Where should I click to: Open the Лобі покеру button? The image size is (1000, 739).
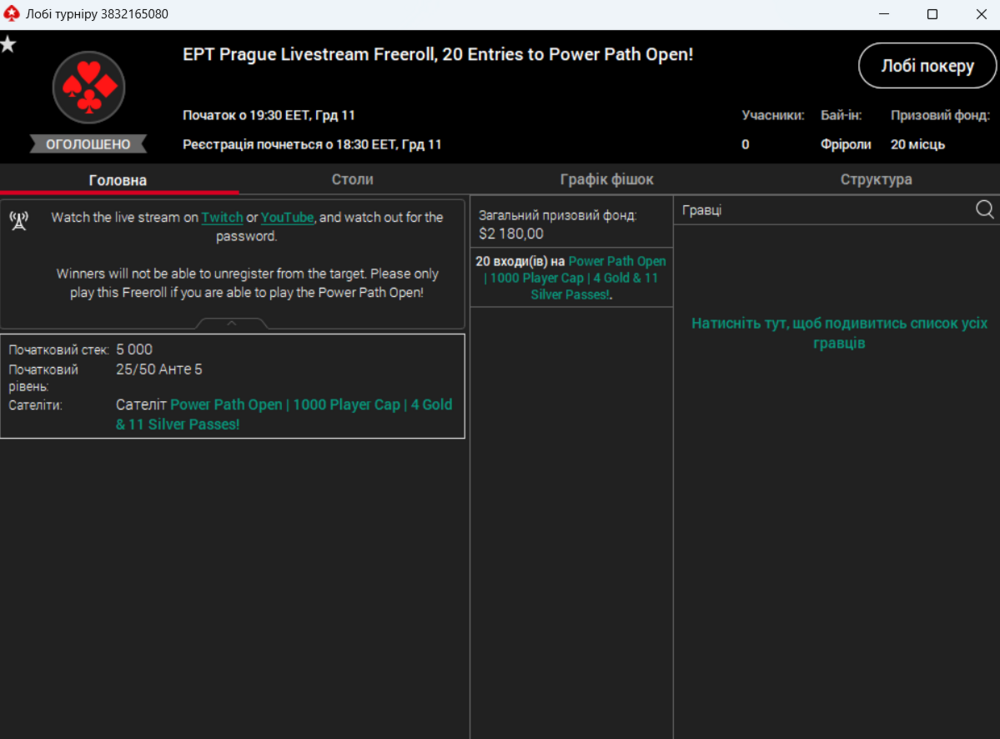click(927, 66)
